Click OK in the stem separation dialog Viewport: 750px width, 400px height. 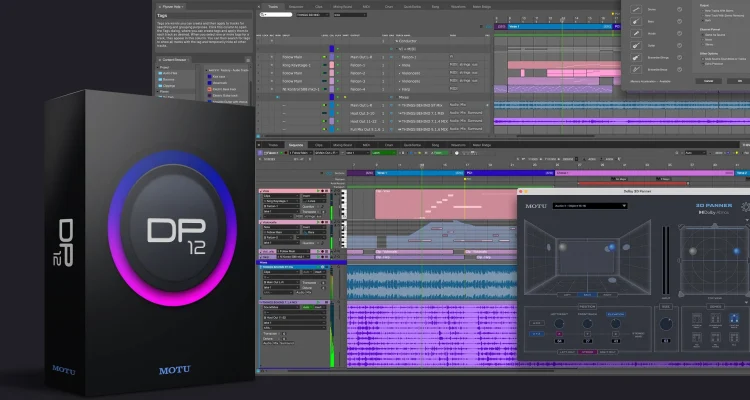[x=740, y=81]
